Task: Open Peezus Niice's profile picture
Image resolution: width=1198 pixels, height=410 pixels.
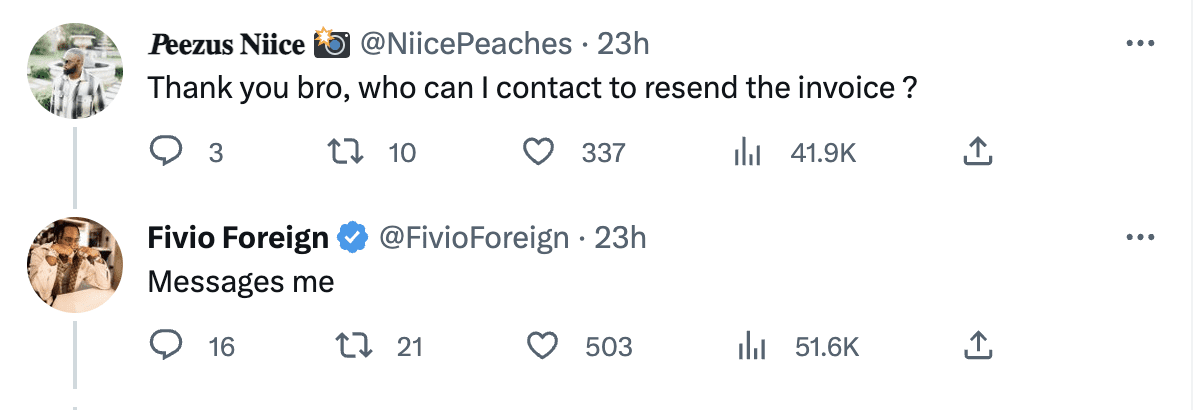Action: pyautogui.click(x=75, y=71)
